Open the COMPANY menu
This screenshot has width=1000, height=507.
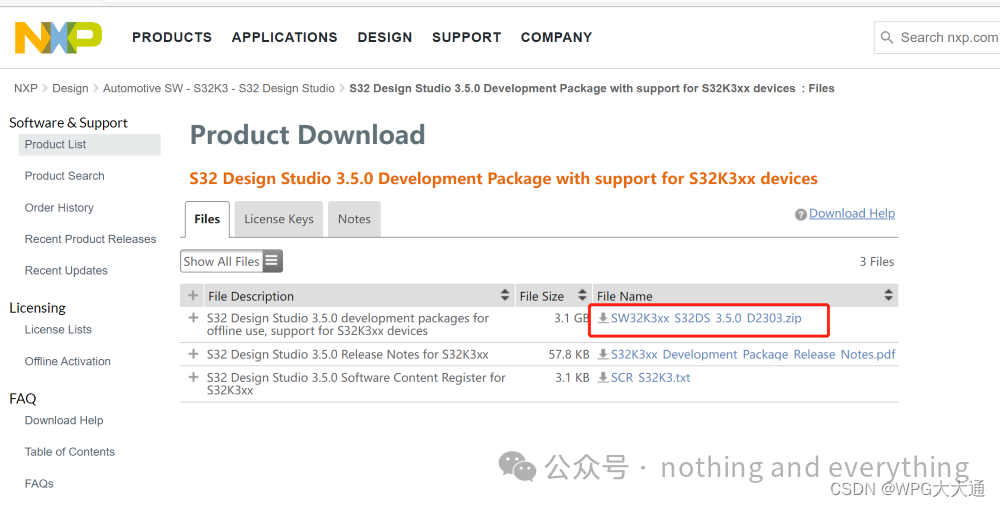[x=556, y=38]
